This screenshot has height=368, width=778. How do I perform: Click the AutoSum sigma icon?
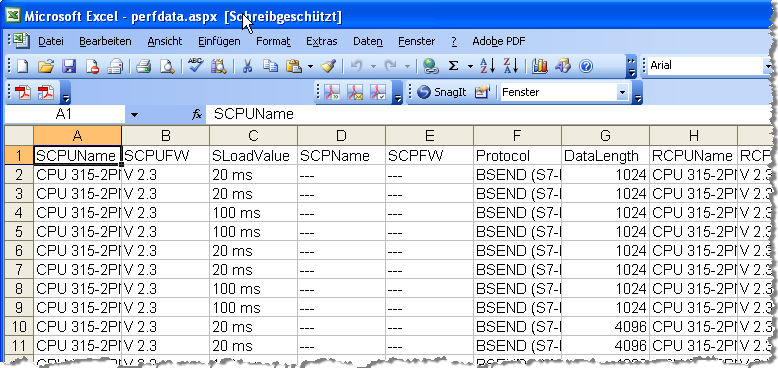point(454,66)
